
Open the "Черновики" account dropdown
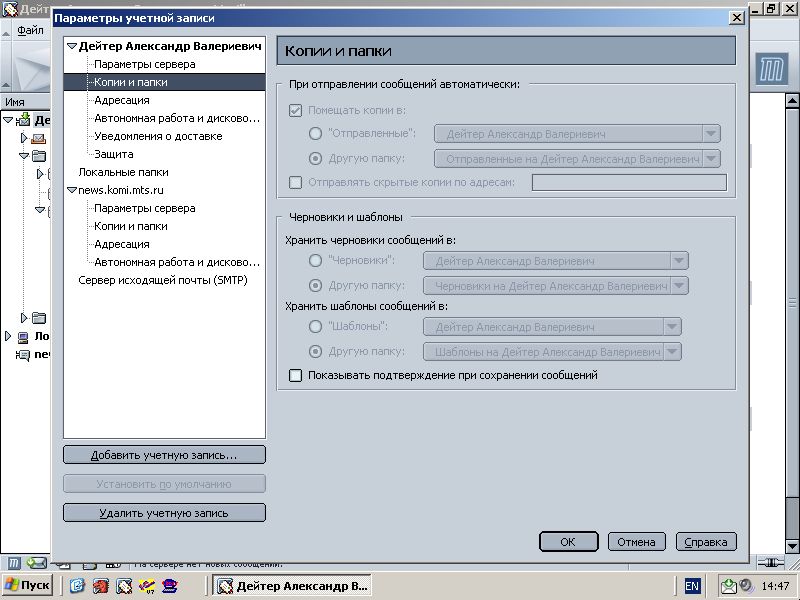pos(556,261)
